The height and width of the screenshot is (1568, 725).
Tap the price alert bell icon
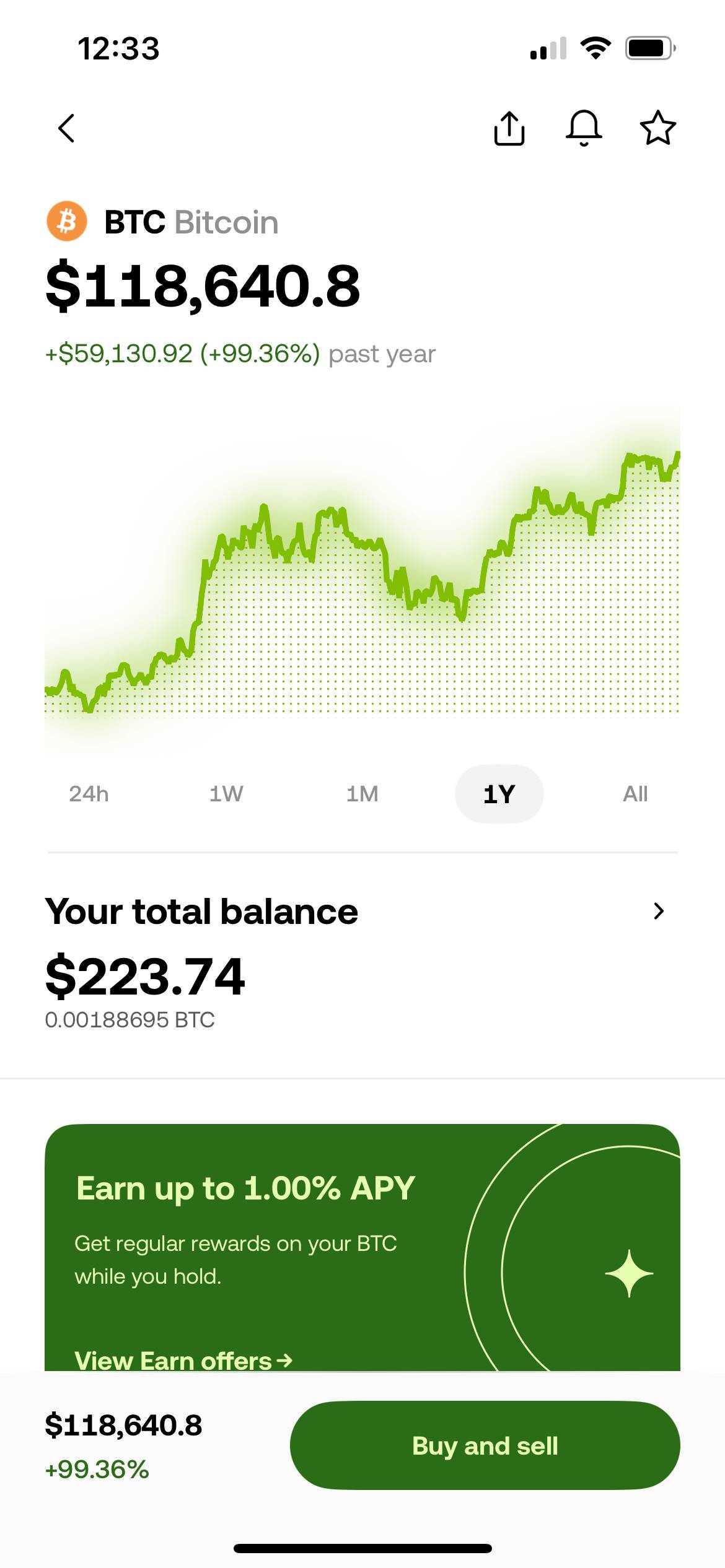[x=584, y=128]
